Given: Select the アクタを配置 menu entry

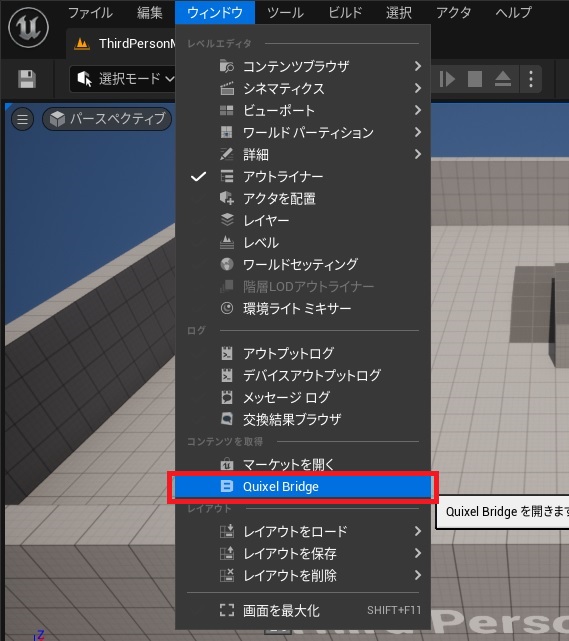Looking at the screenshot, I should [303, 198].
